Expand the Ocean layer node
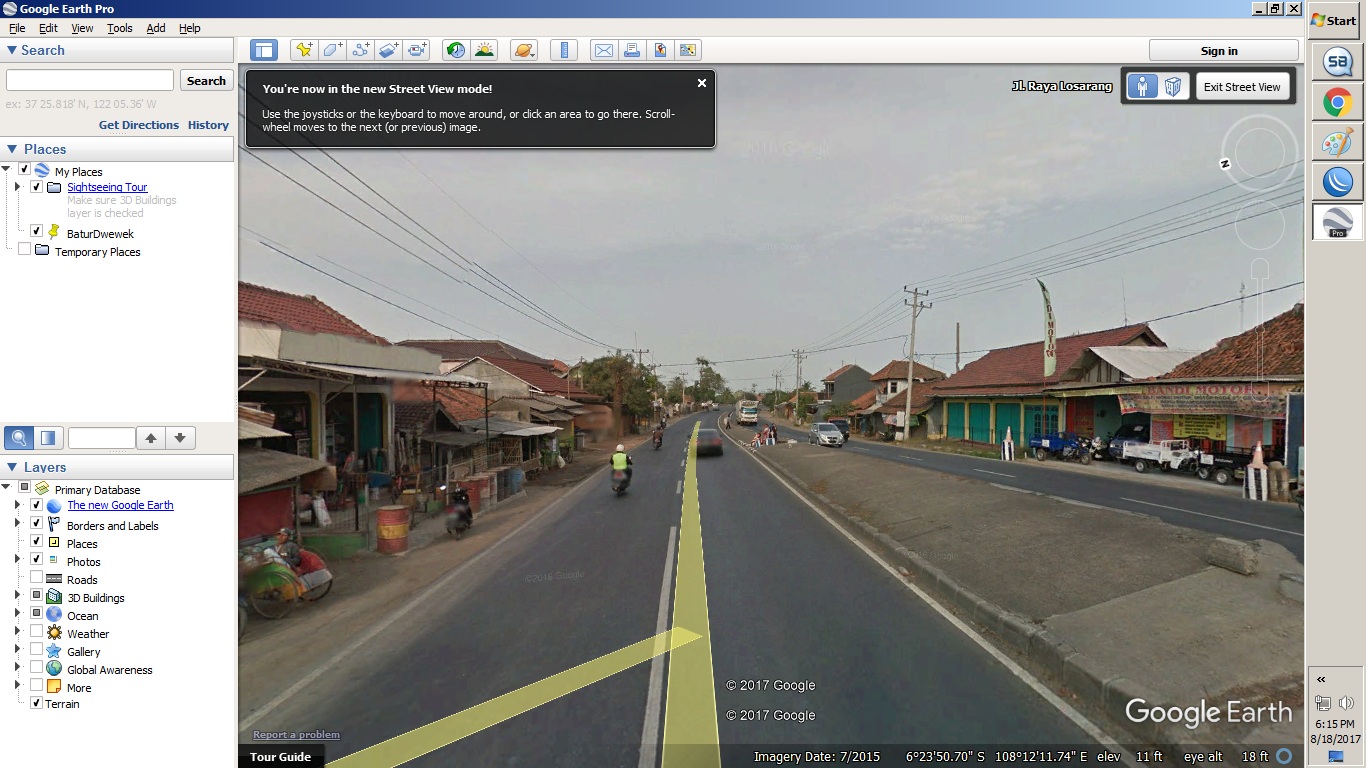The height and width of the screenshot is (768, 1366). (x=17, y=614)
